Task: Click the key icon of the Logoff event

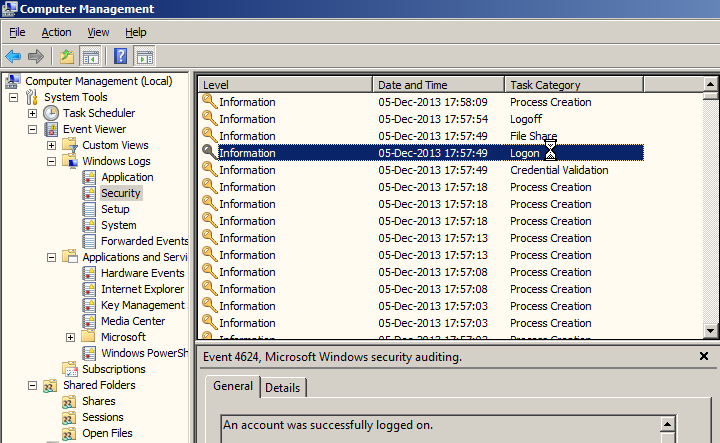Action: [209, 118]
